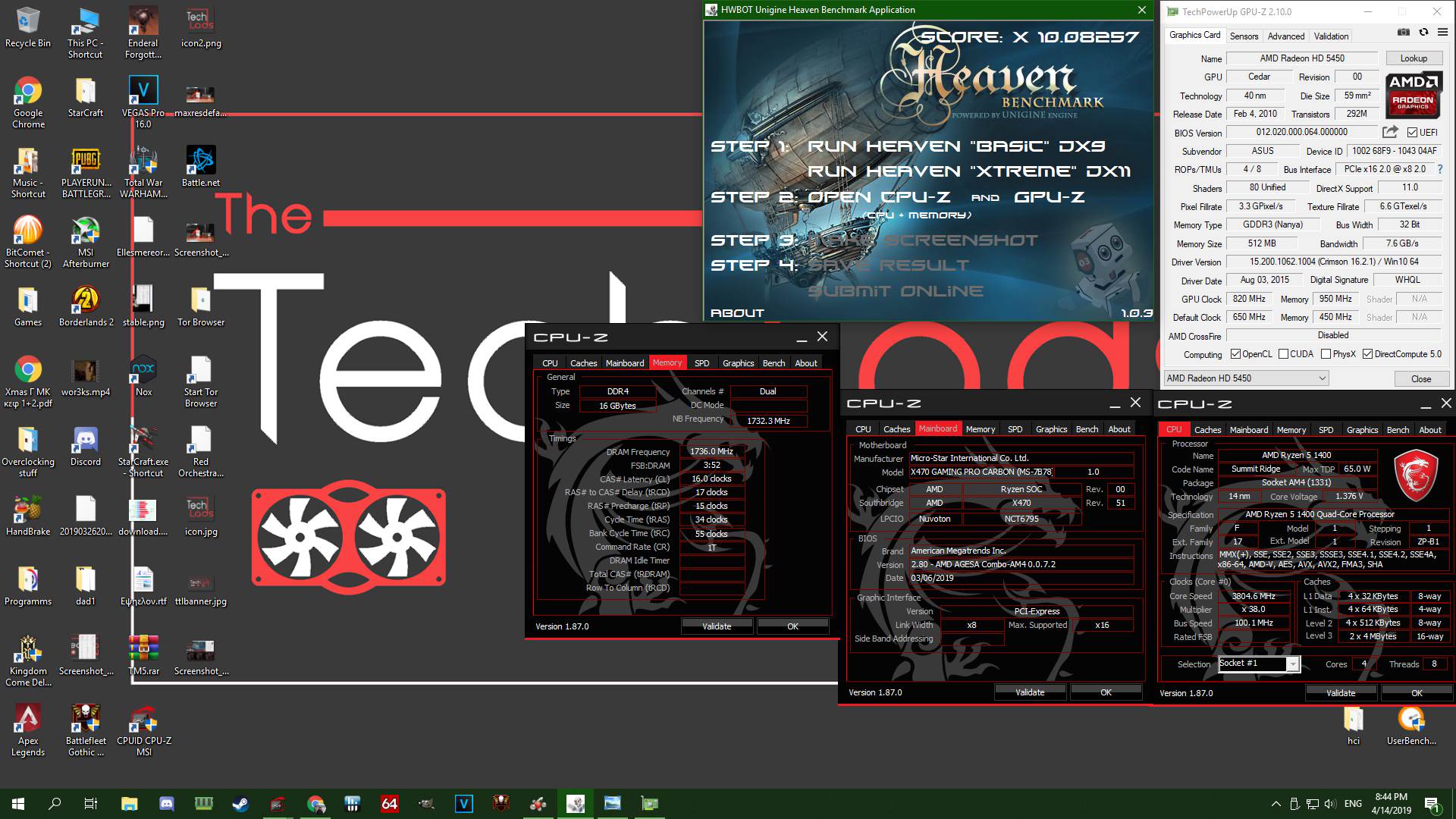Click About in Heaven Benchmark app

737,313
